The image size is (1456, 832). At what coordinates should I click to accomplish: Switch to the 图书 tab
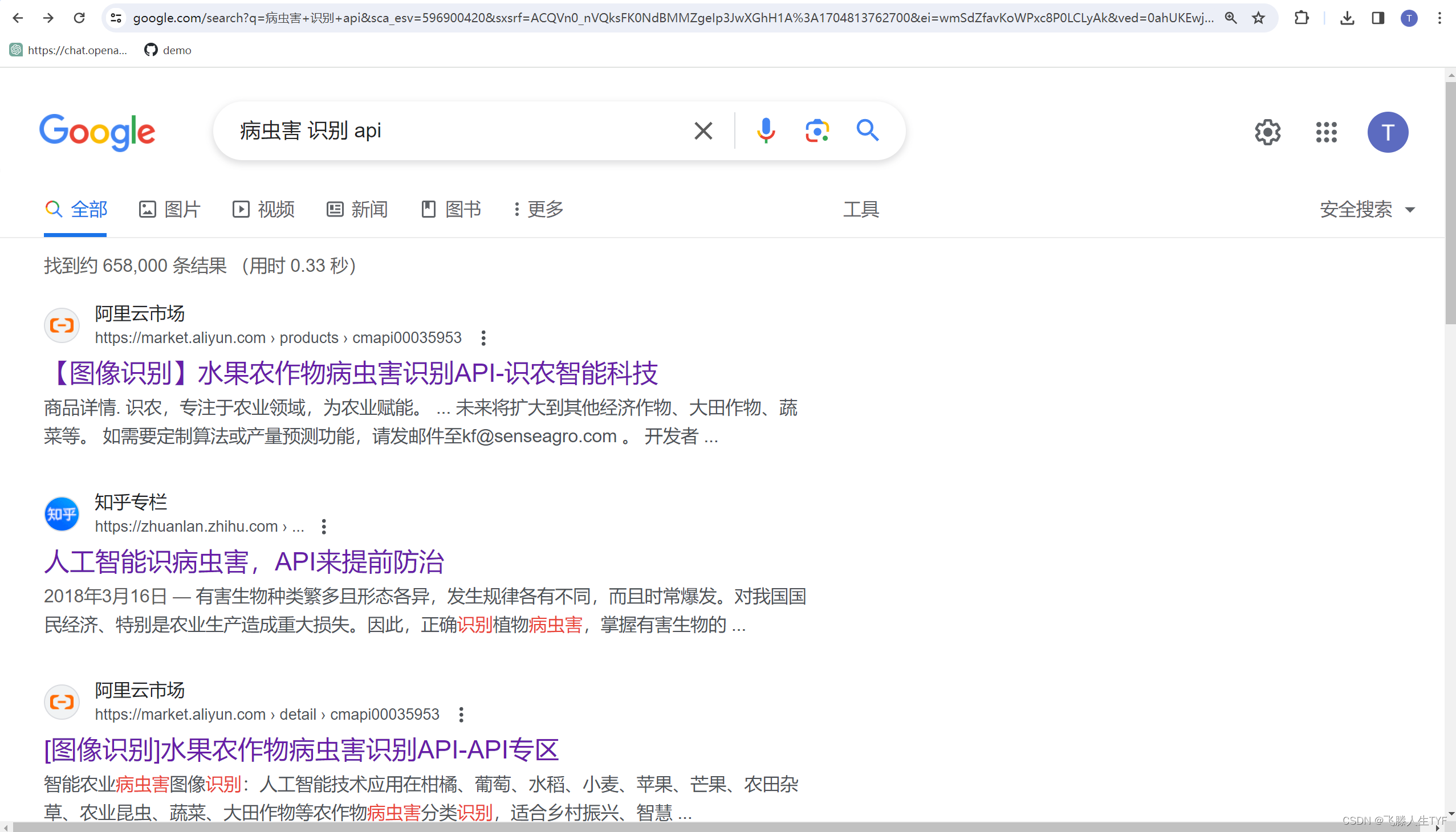[451, 210]
